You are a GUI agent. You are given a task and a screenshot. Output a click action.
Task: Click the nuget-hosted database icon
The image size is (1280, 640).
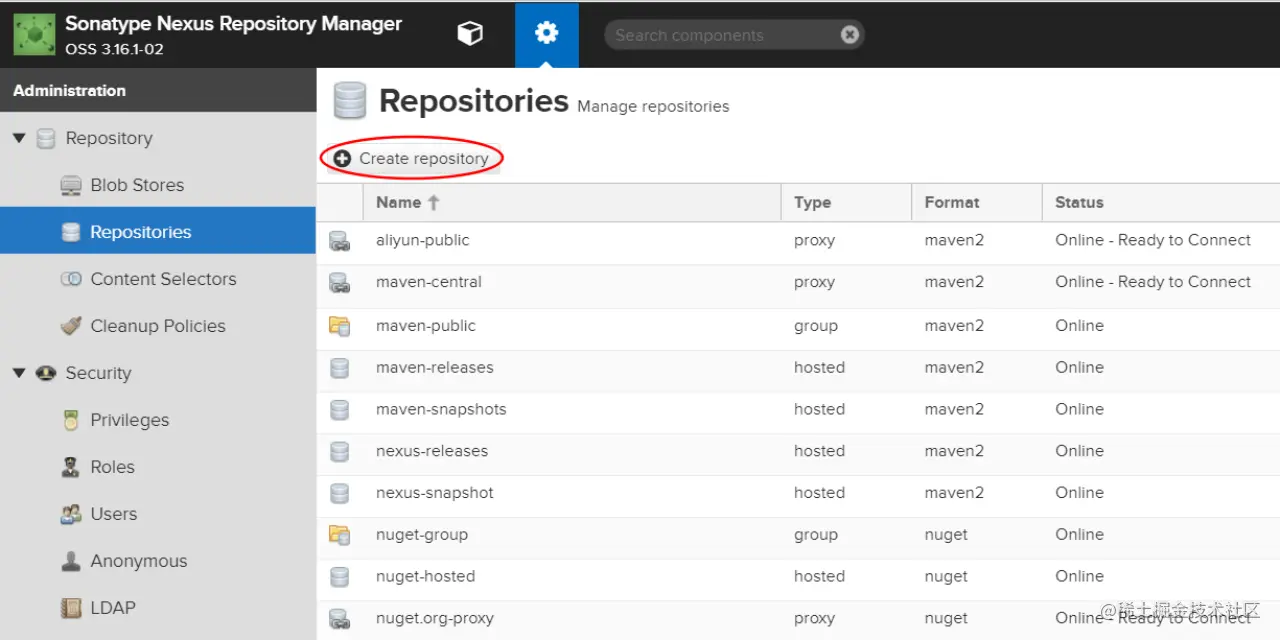(x=339, y=577)
